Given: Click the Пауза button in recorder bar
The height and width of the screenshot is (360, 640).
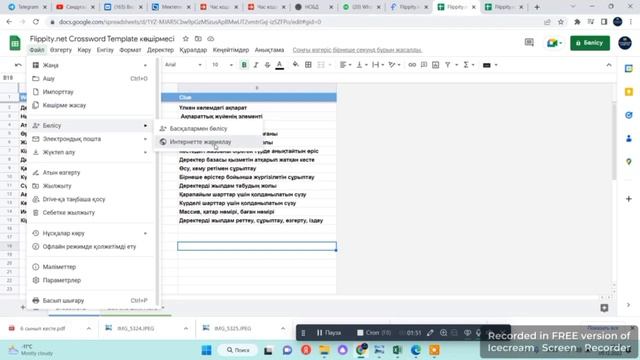Looking at the screenshot, I should coord(329,333).
